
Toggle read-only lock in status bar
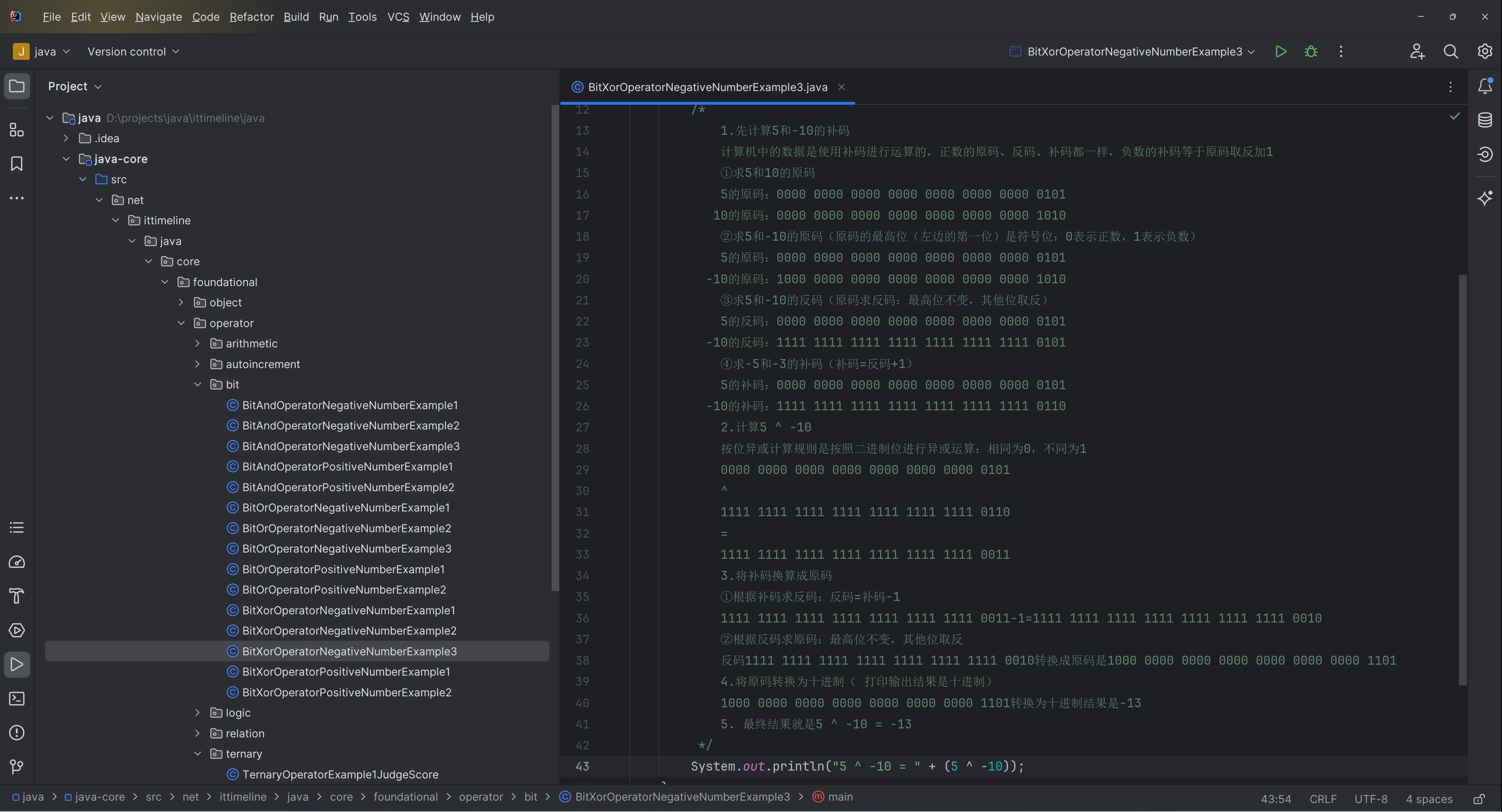[1479, 799]
